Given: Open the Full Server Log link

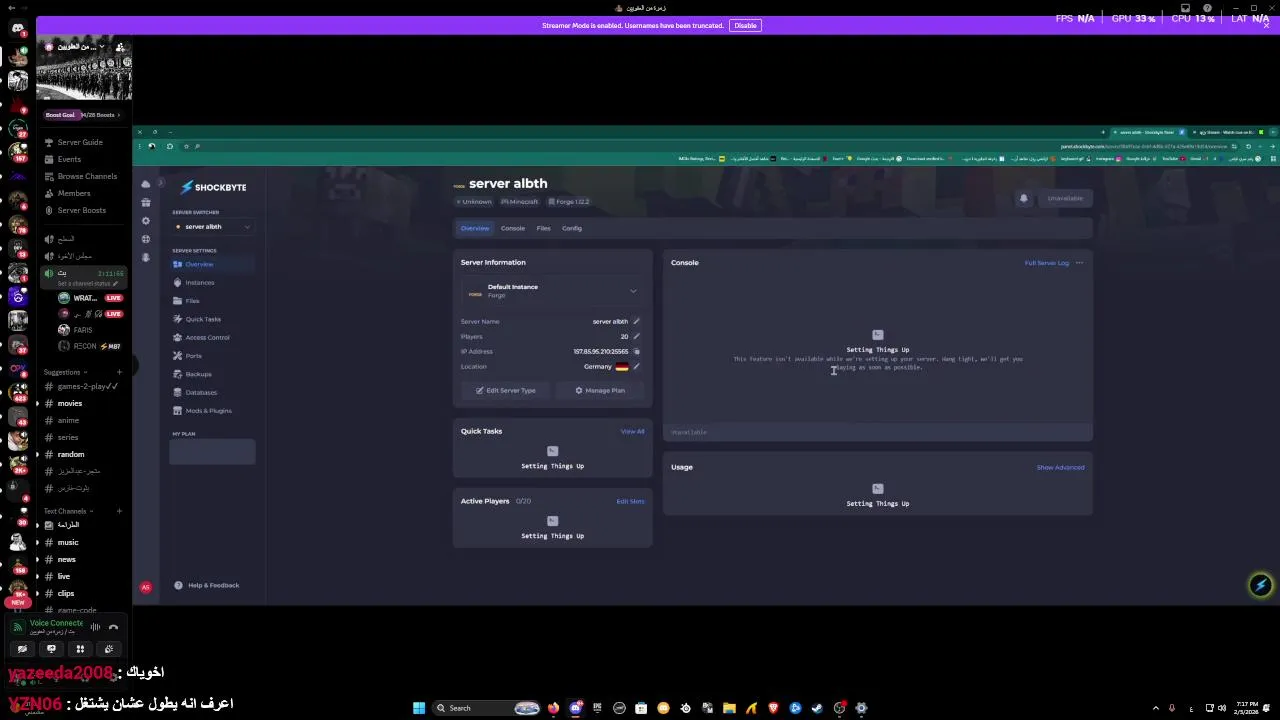Looking at the screenshot, I should pos(1046,263).
